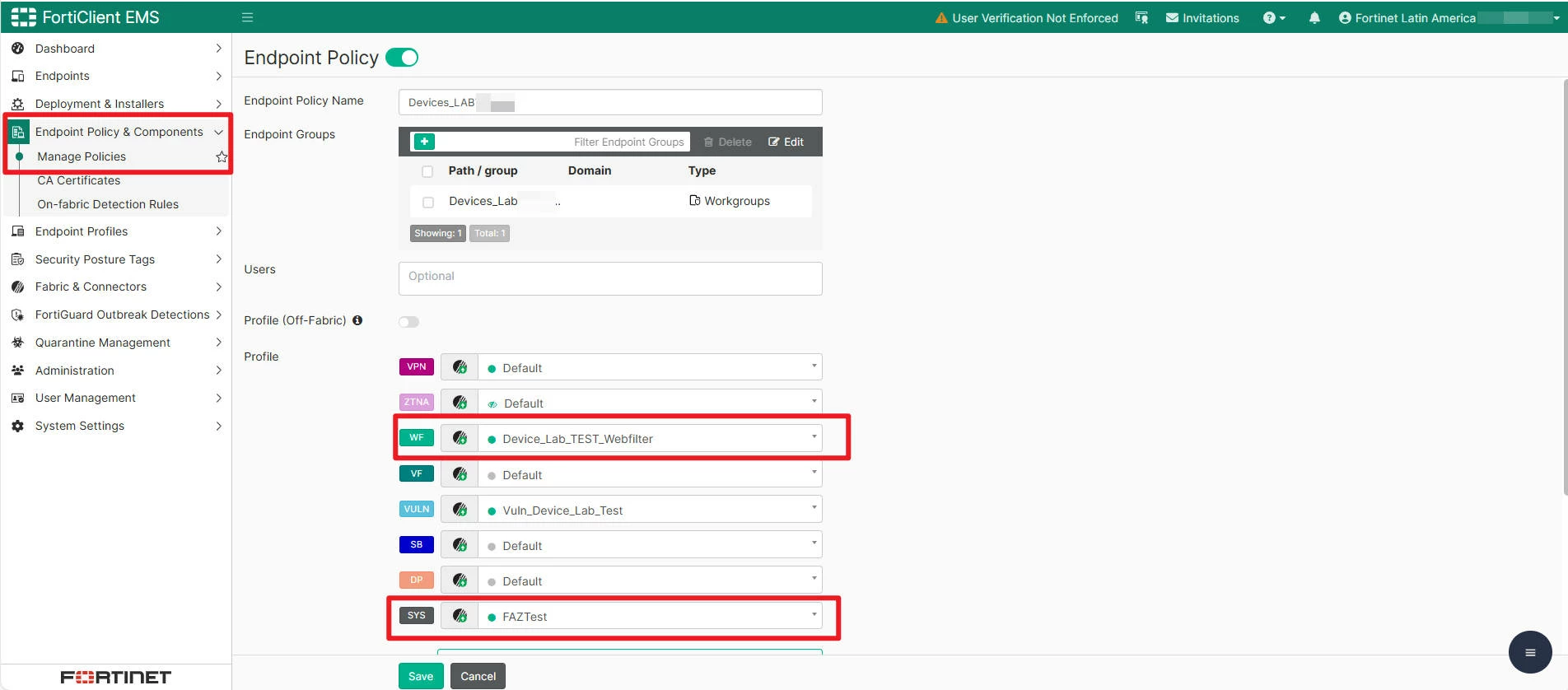Click the User Management icon
Screen dimensions: 1568x690
17,398
